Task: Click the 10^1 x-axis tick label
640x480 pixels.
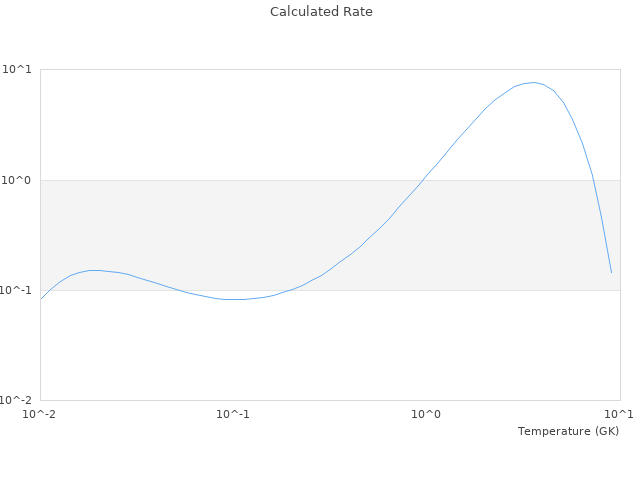Action: (619, 414)
